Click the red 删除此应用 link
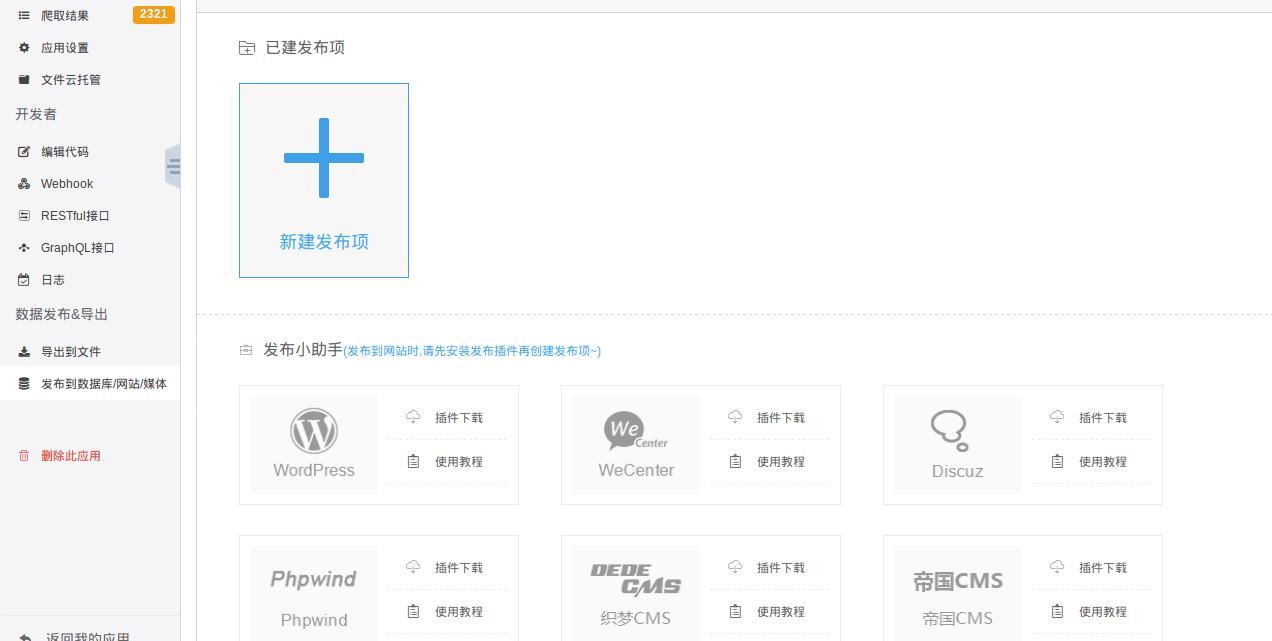 (71, 456)
